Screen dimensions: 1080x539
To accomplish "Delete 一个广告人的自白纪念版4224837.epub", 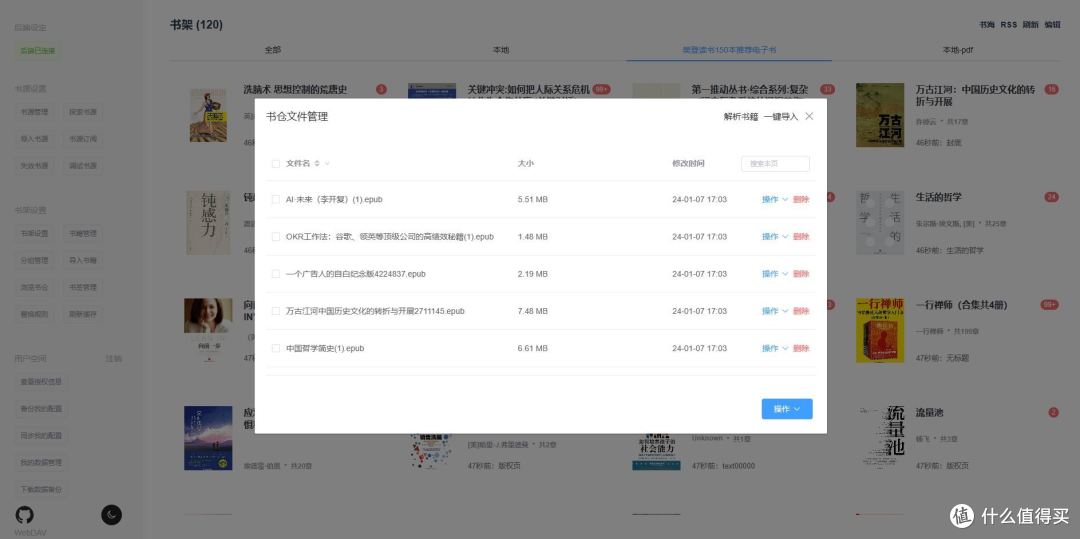I will [x=801, y=274].
